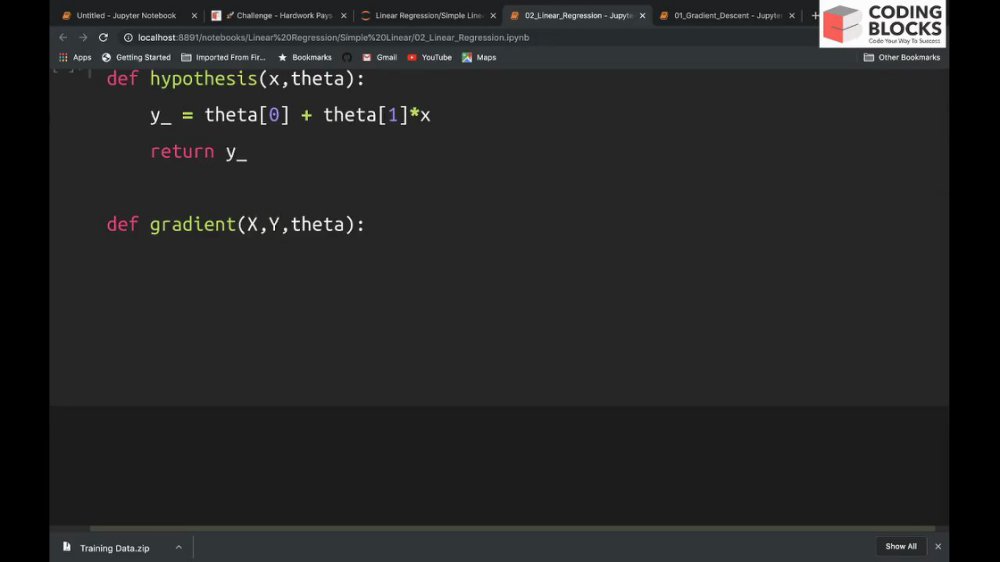Screen dimensions: 1000x562
Task: Click the def gradient(X,Y,theta): line
Action: point(235,225)
